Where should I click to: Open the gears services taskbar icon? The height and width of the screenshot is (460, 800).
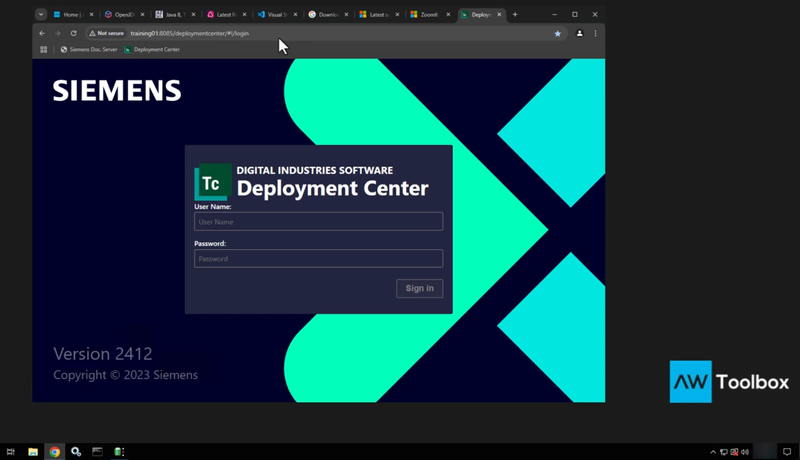[x=76, y=451]
